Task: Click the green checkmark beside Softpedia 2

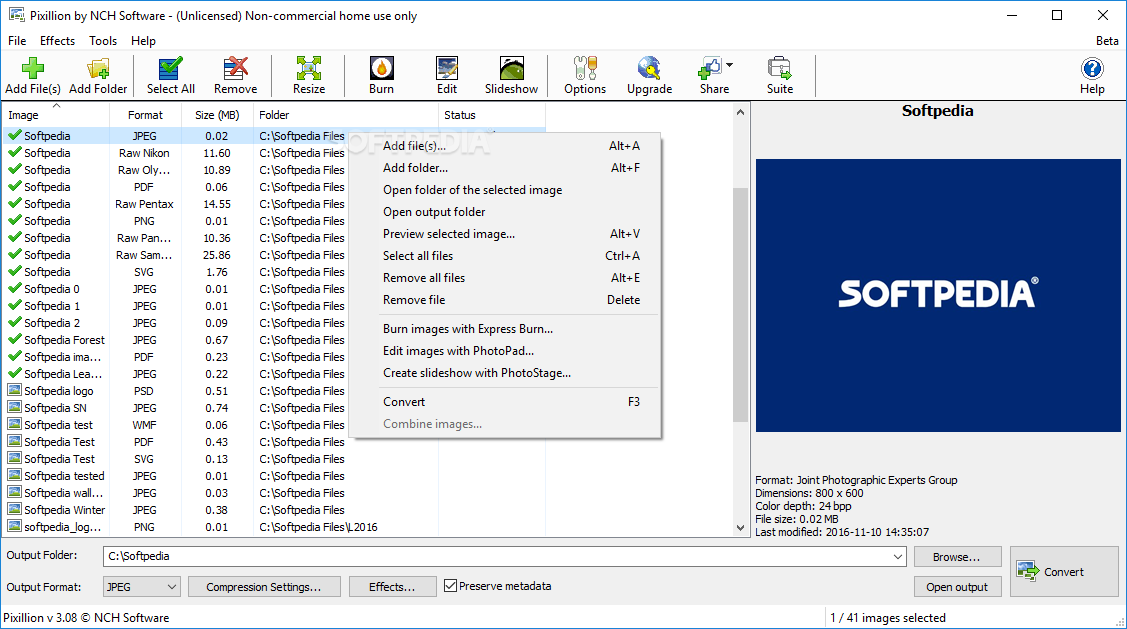Action: 14,322
